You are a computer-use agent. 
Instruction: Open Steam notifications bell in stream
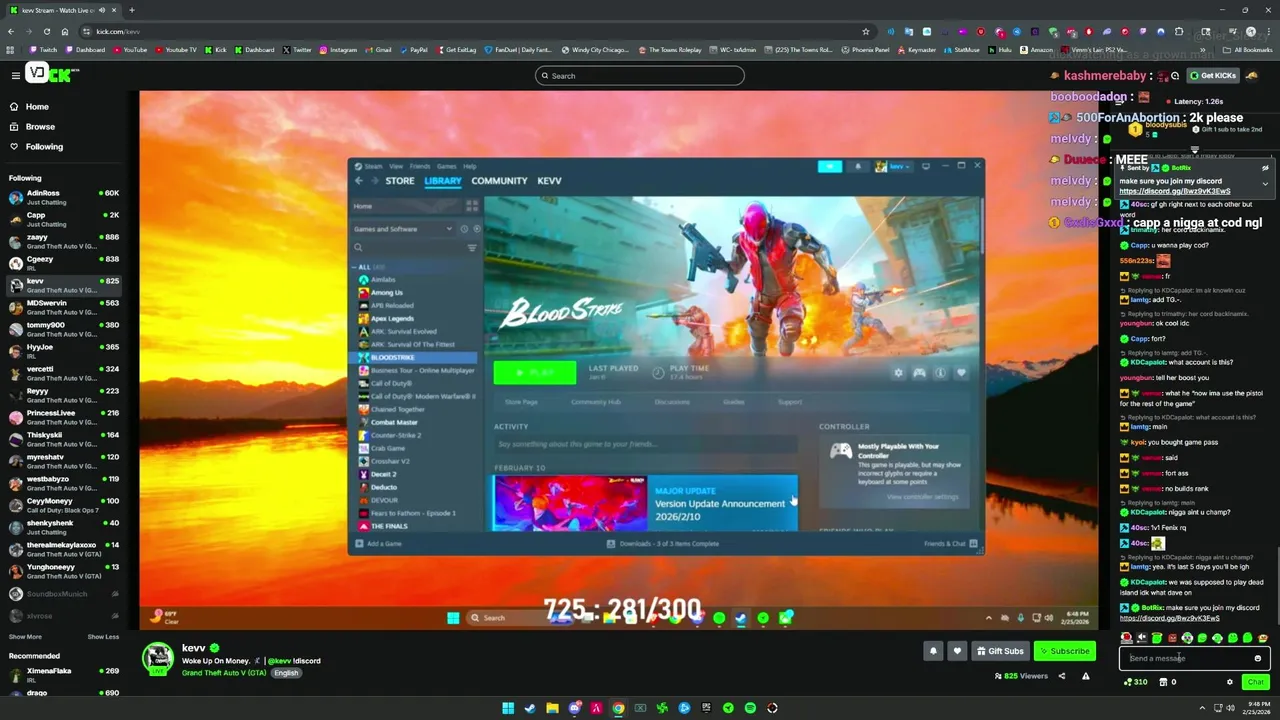point(858,166)
